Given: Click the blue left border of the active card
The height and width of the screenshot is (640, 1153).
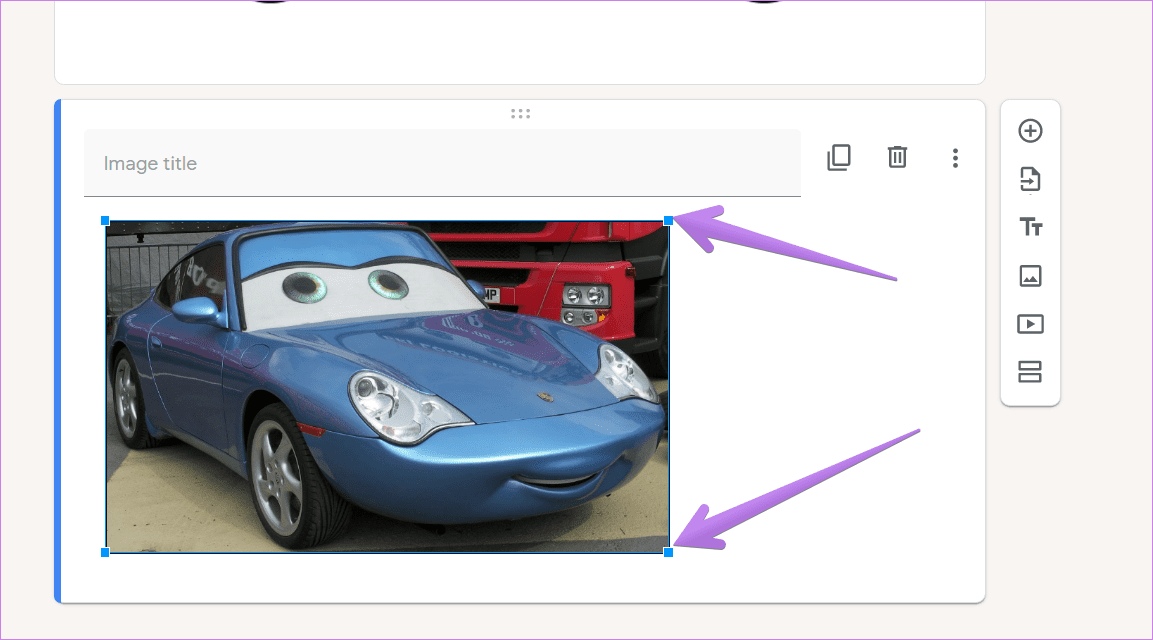Looking at the screenshot, I should [57, 352].
